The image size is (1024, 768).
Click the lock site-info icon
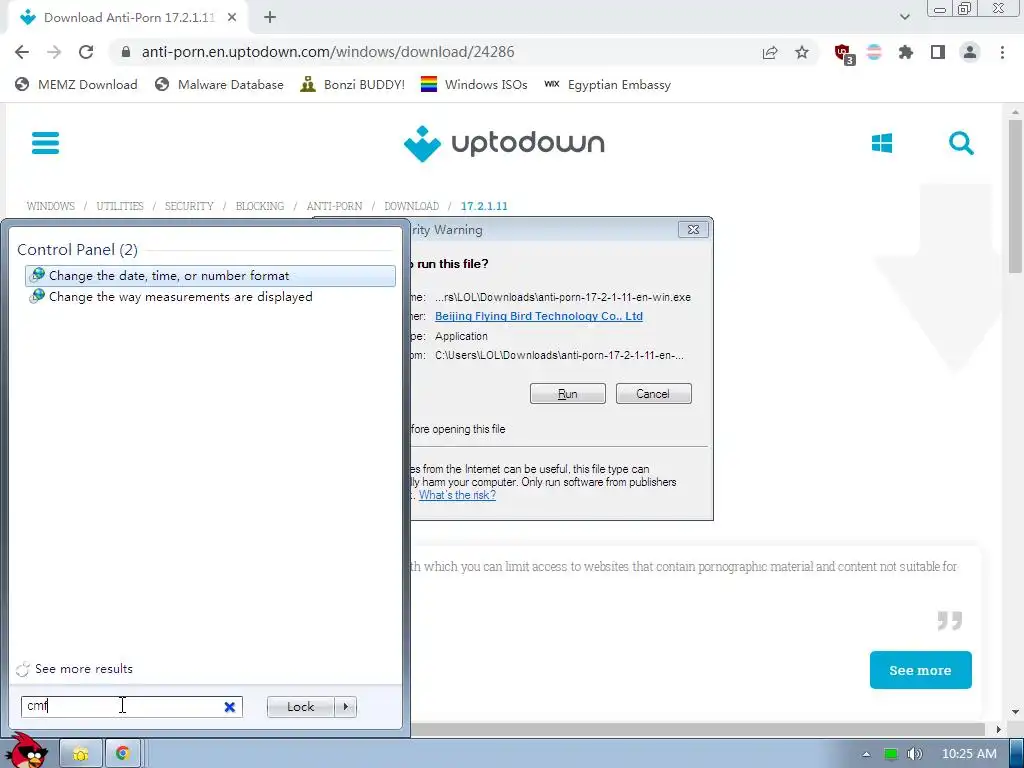126,52
